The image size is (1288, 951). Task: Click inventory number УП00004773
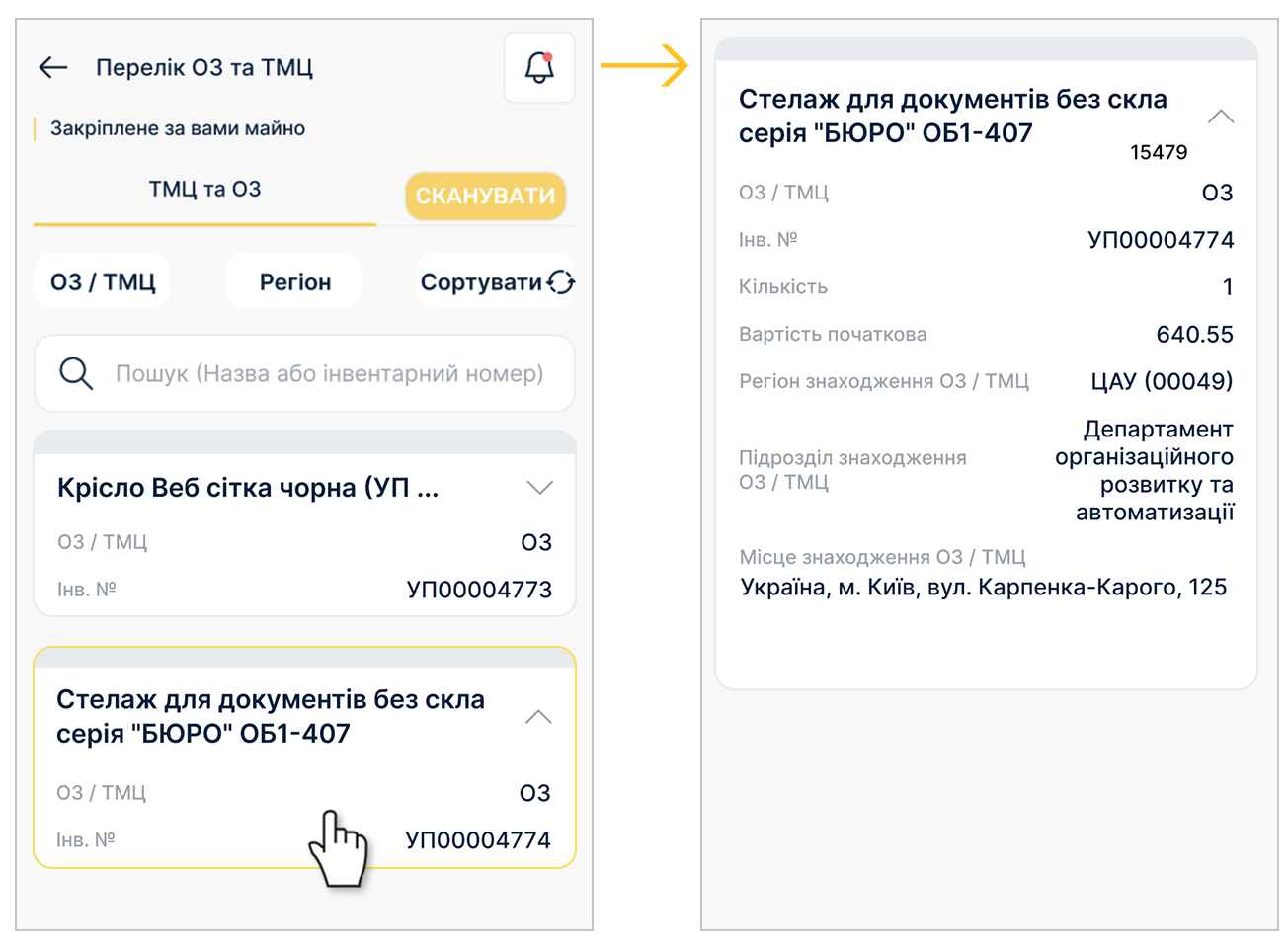pyautogui.click(x=479, y=590)
